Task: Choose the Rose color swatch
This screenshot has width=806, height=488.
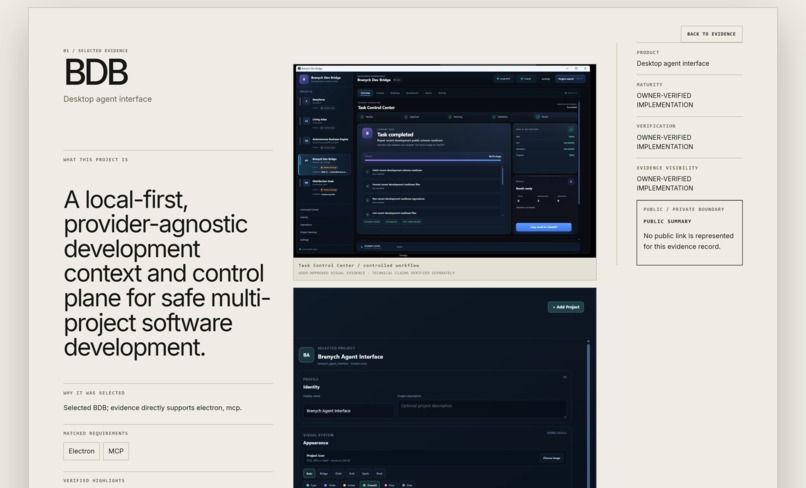Action: 390,485
